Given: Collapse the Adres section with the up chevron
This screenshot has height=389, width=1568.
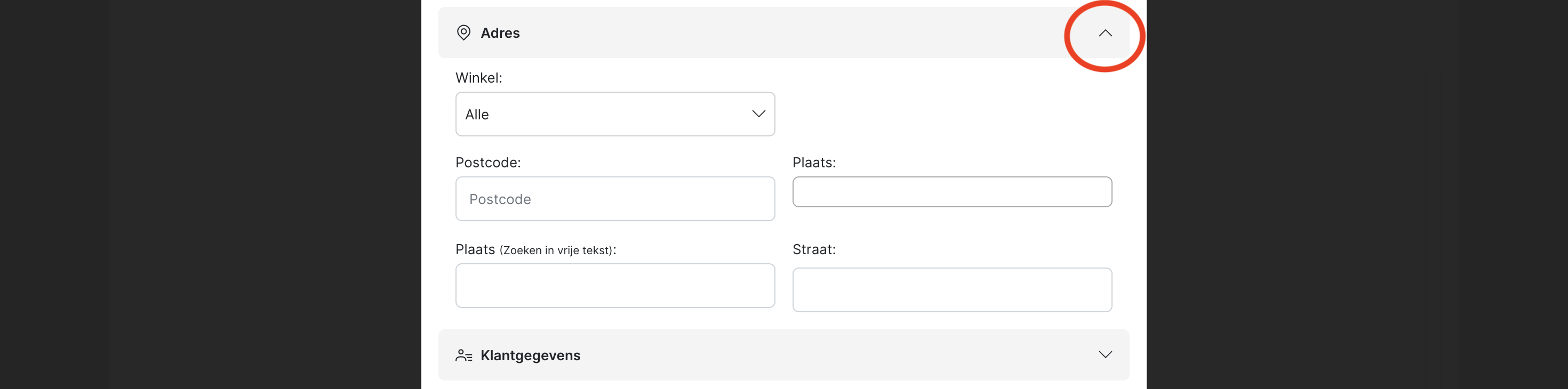Looking at the screenshot, I should [x=1105, y=34].
